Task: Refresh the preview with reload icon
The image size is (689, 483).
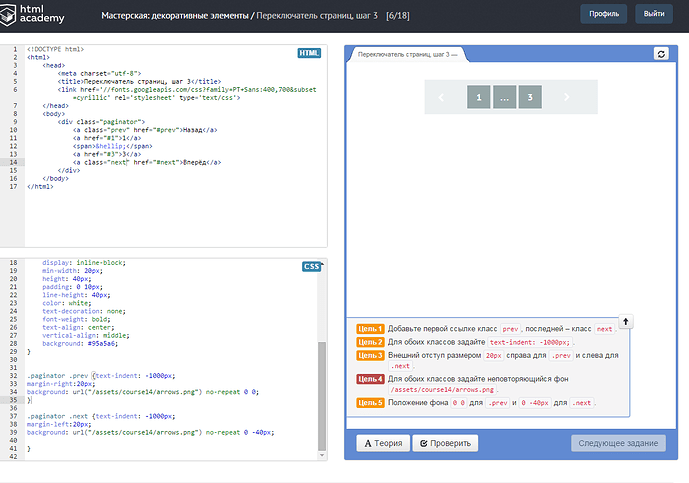Action: coord(661,54)
